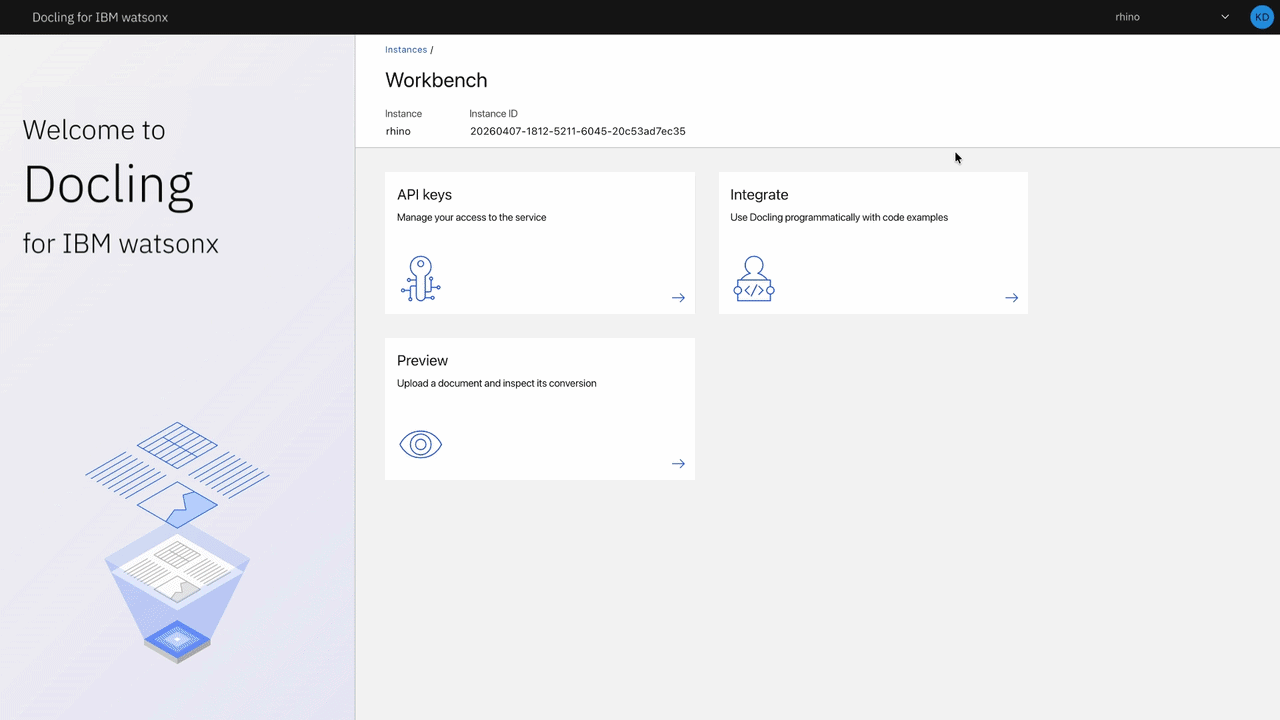The image size is (1280, 720).
Task: Click the dropdown chevron beside rhino
Action: pyautogui.click(x=1225, y=17)
